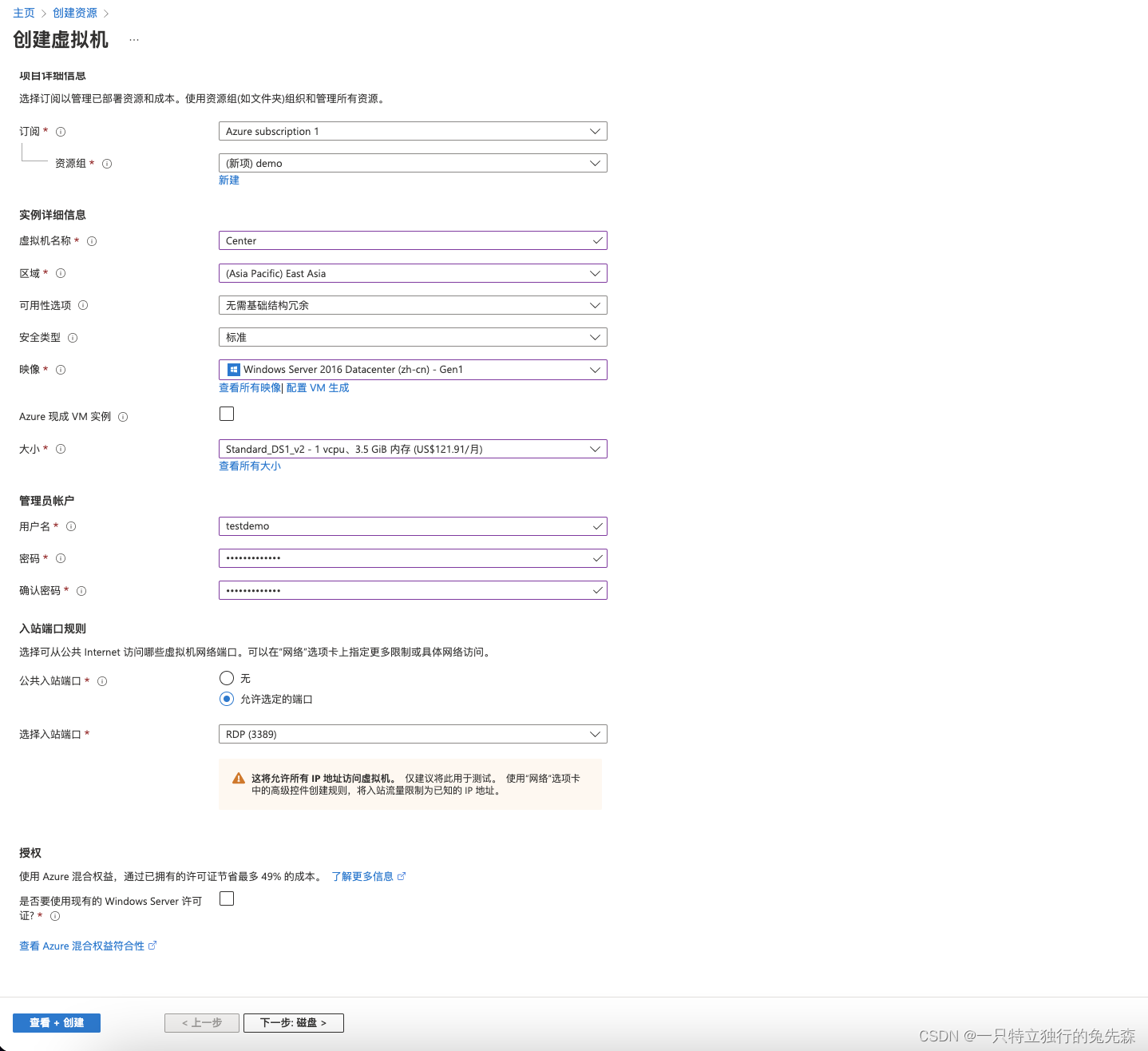Click info icon next to 密码
Viewport: 1148px width, 1051px height.
tap(61, 558)
